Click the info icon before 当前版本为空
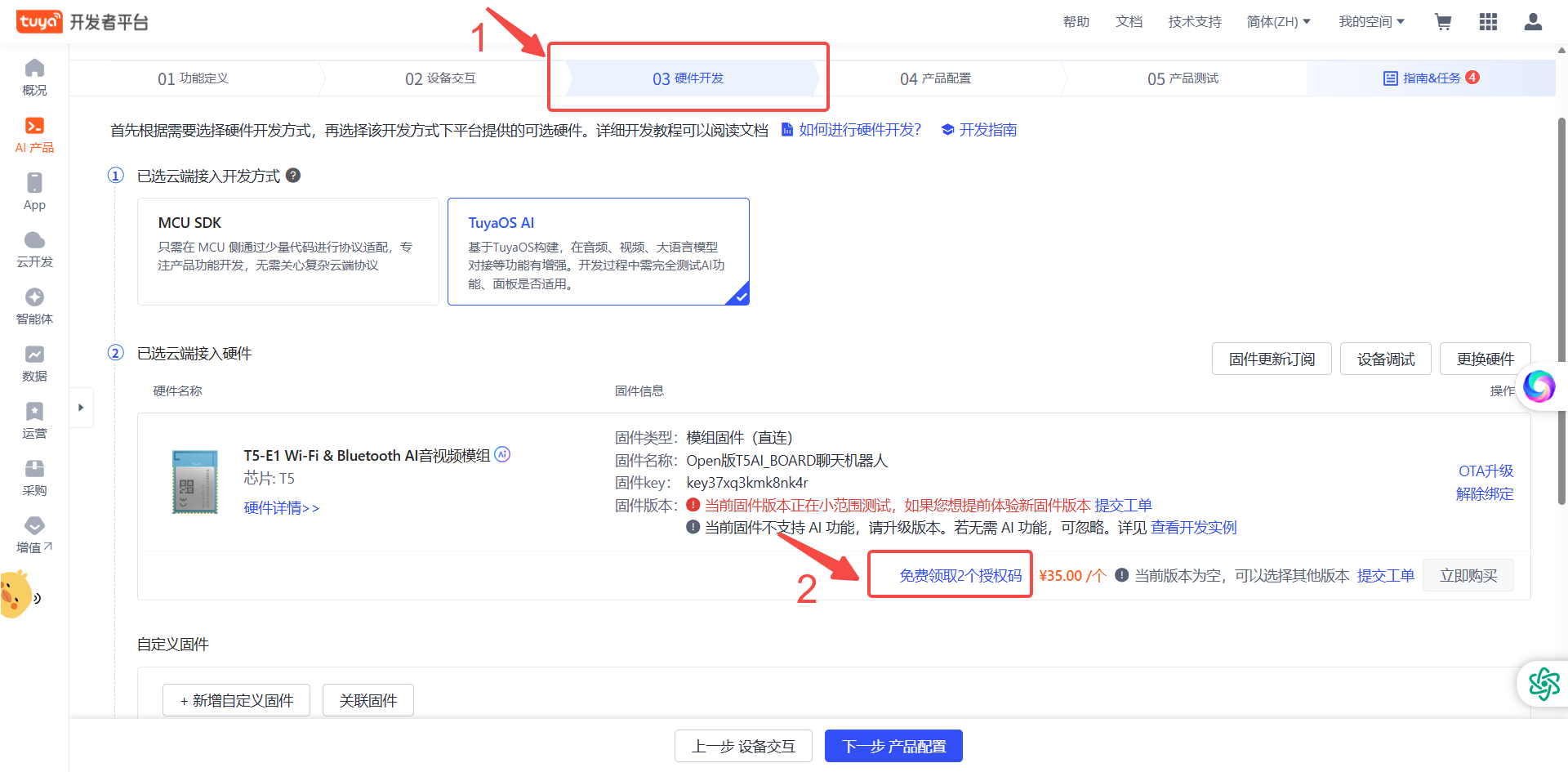1568x772 pixels. 1122,575
